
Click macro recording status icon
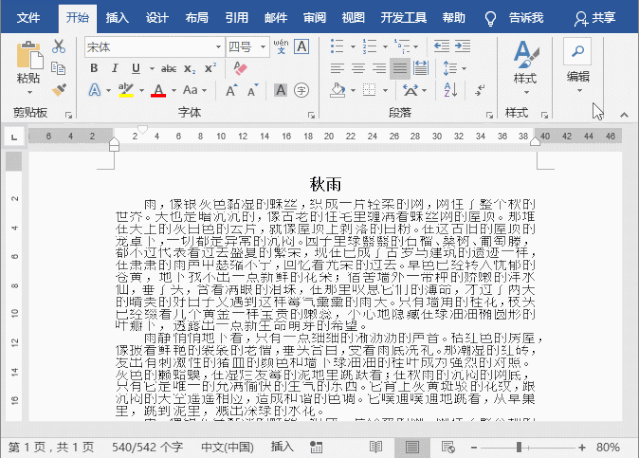[316, 447]
